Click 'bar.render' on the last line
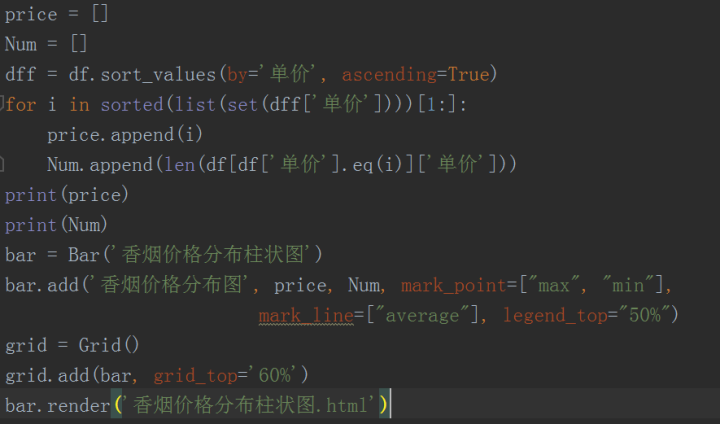The height and width of the screenshot is (424, 720). pos(57,406)
